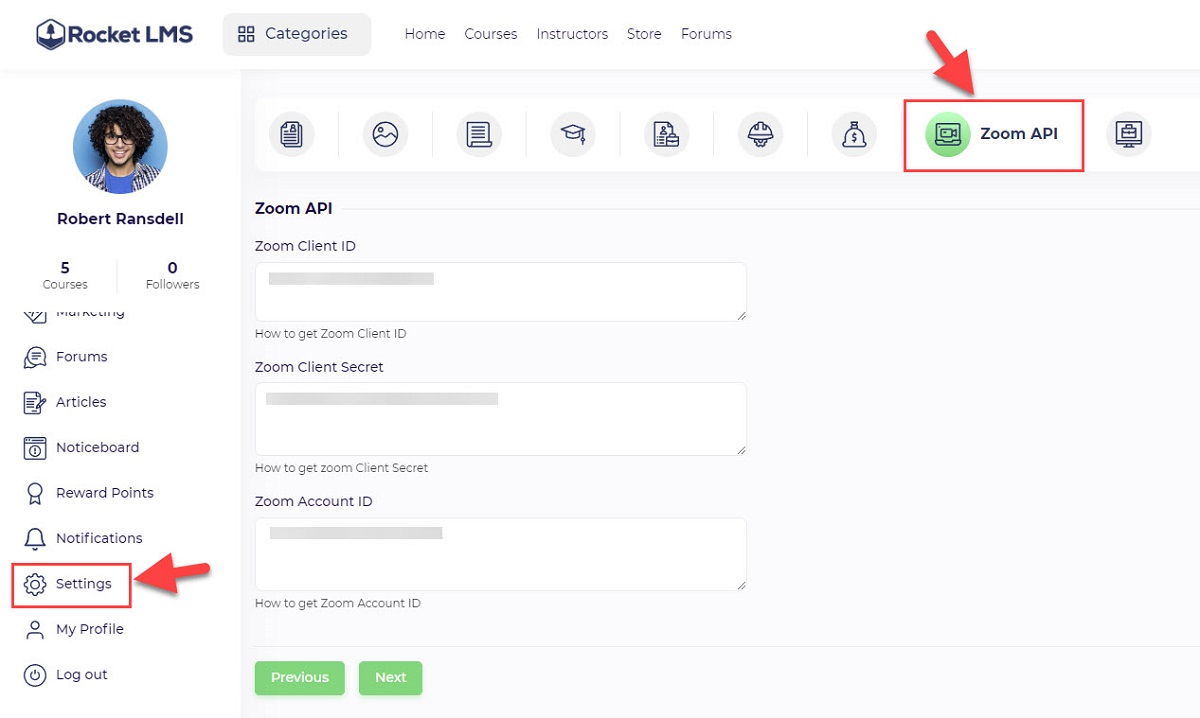
Task: Open the graduation cap education step
Action: click(573, 134)
